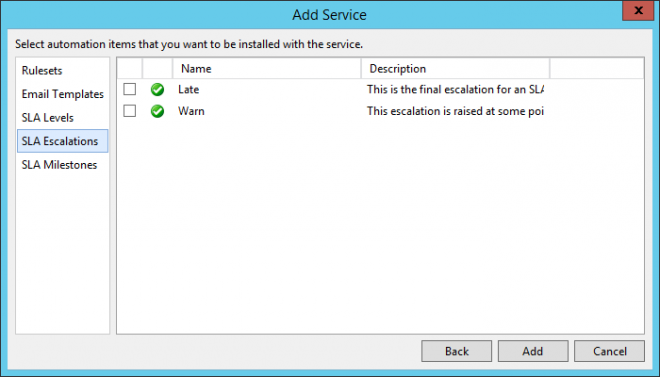The image size is (660, 377).
Task: Select the SLA Escalations item
Action: pyautogui.click(x=62, y=141)
